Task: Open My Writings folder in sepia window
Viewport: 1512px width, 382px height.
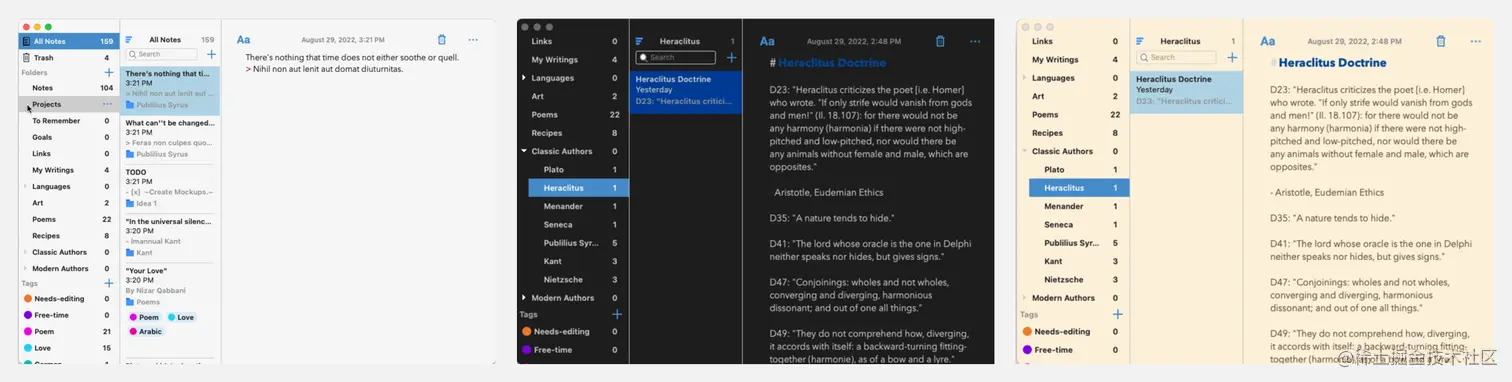Action: pos(1074,60)
